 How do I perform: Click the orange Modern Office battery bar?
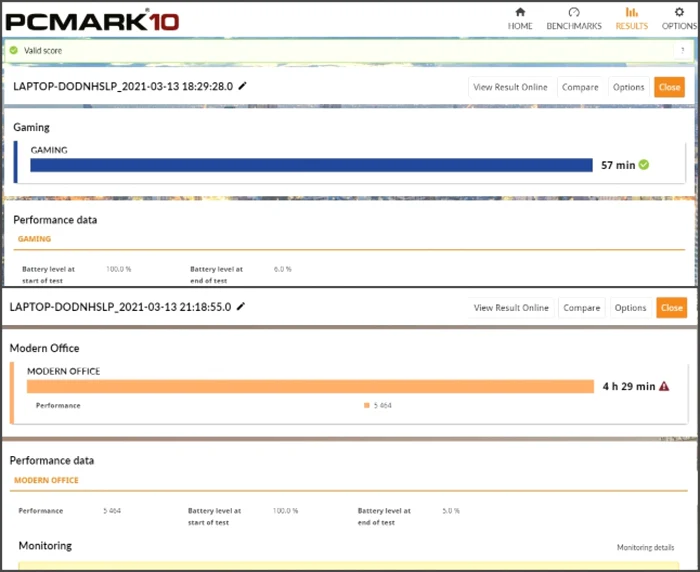(x=310, y=386)
